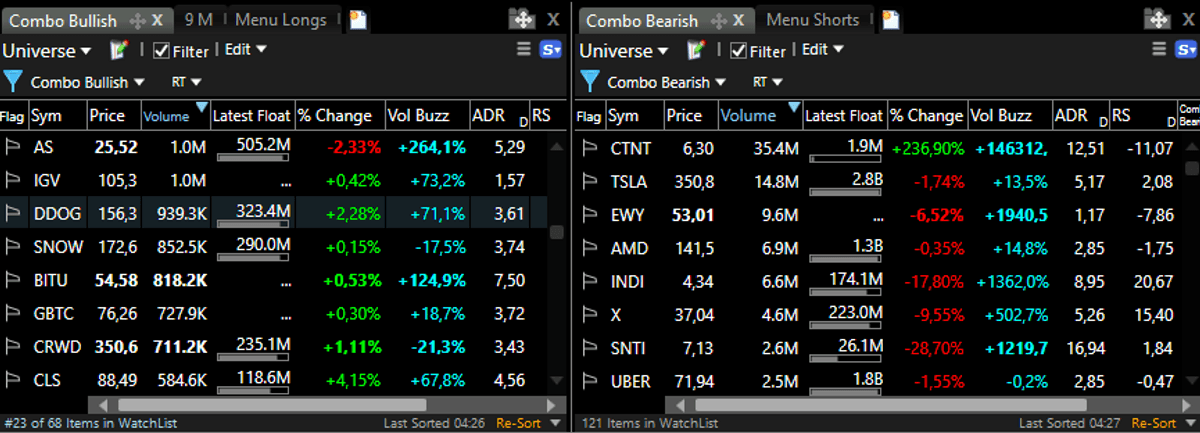
Task: Flag the DDOG row
Action: click(14, 213)
